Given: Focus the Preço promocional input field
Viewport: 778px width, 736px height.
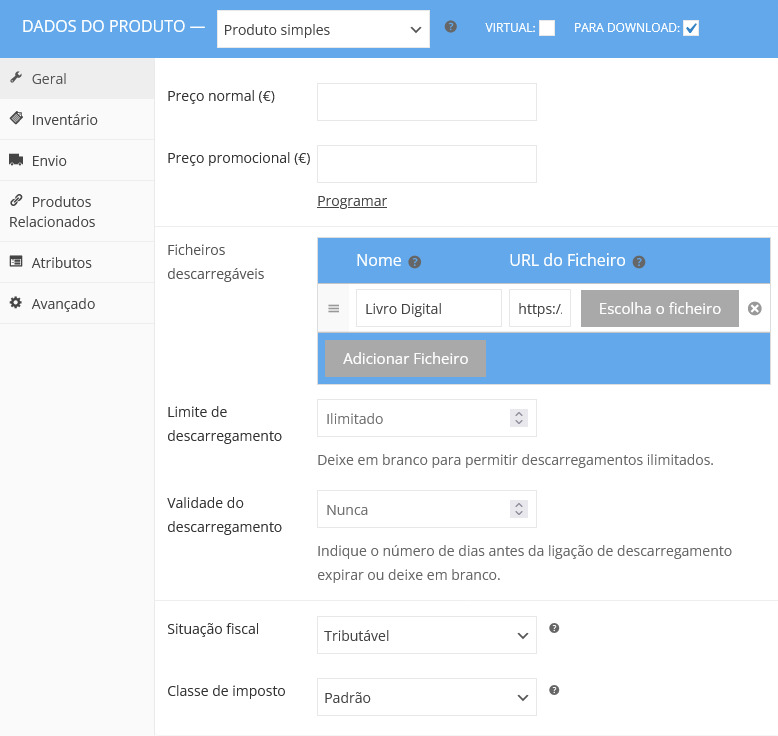Looking at the screenshot, I should [x=427, y=164].
